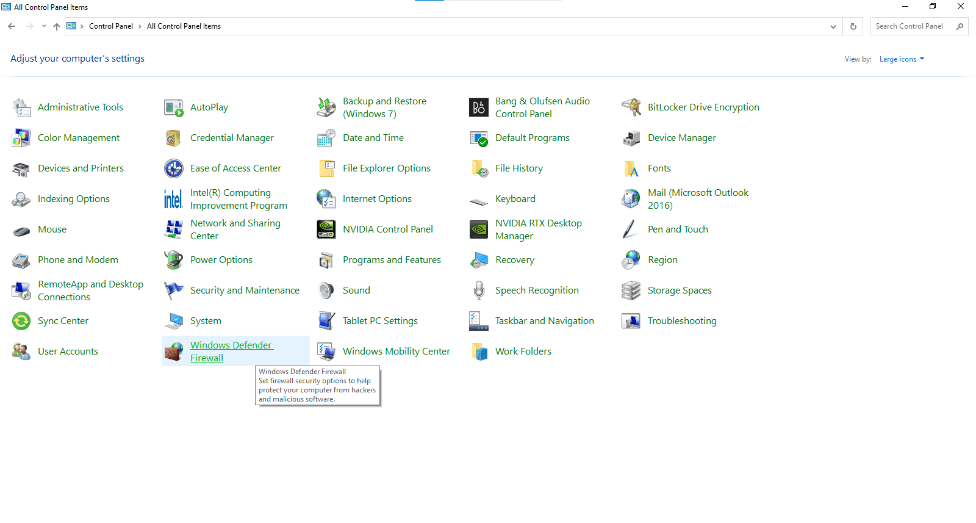This screenshot has width=976, height=523.
Task: Refresh the Control Panel view
Action: tap(853, 26)
